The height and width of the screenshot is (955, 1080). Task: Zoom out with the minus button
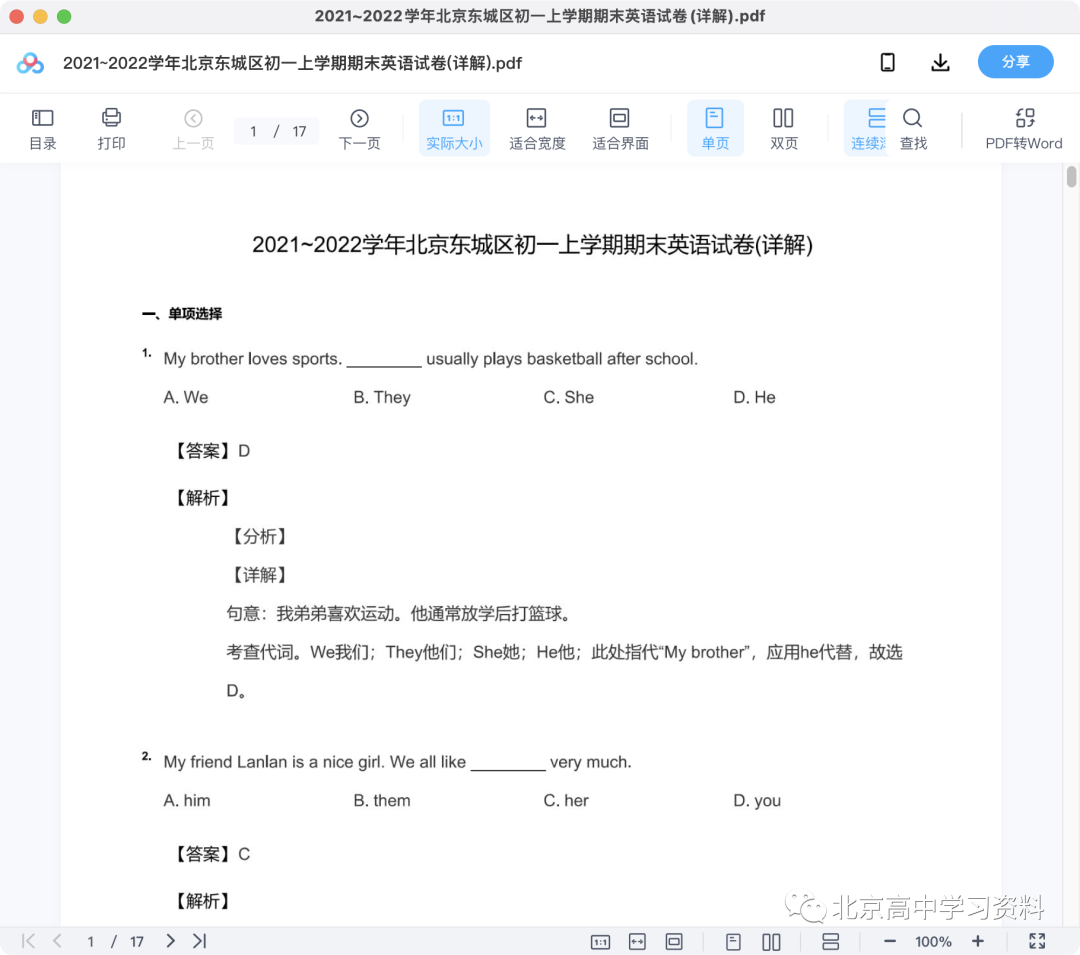[x=889, y=941]
